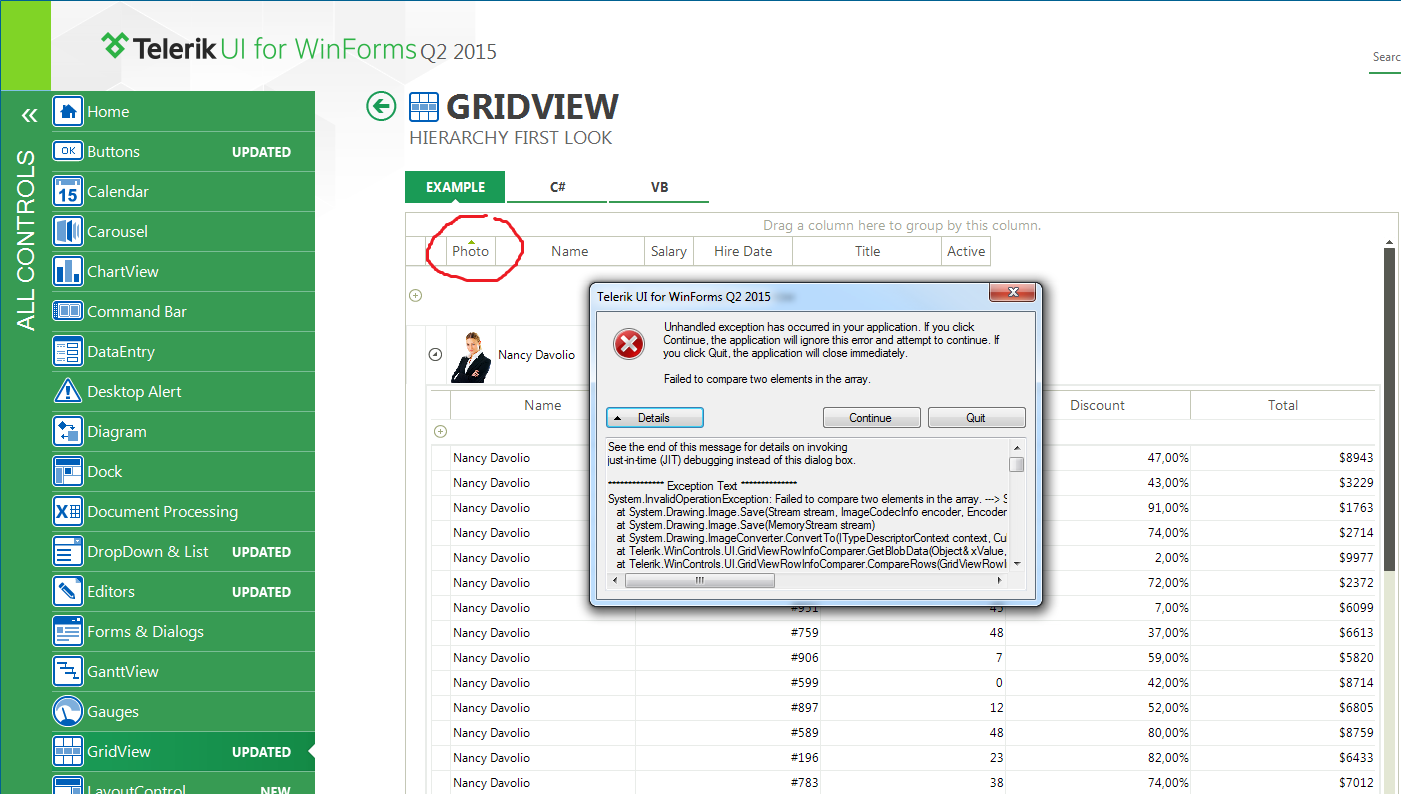Select the $8943 total cell

point(1283,458)
